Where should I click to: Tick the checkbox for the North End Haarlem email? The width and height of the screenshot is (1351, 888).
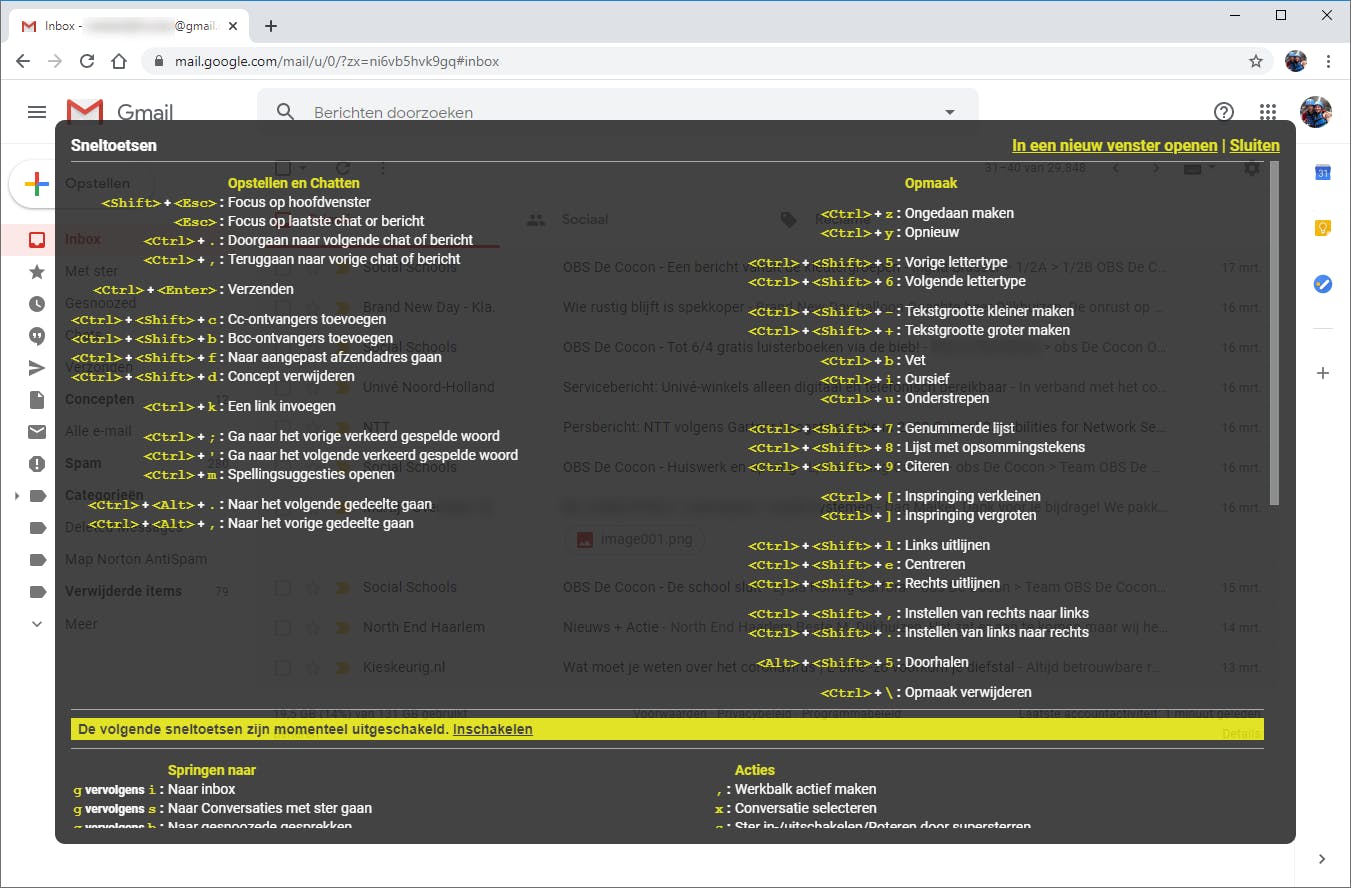pos(283,627)
